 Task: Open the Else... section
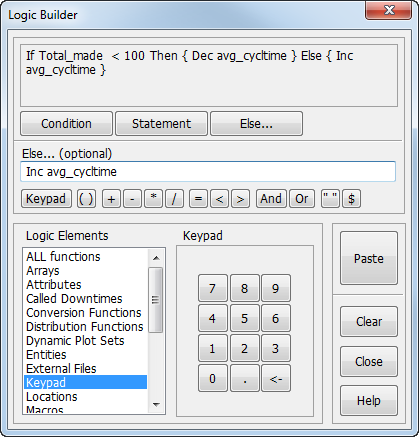point(256,124)
